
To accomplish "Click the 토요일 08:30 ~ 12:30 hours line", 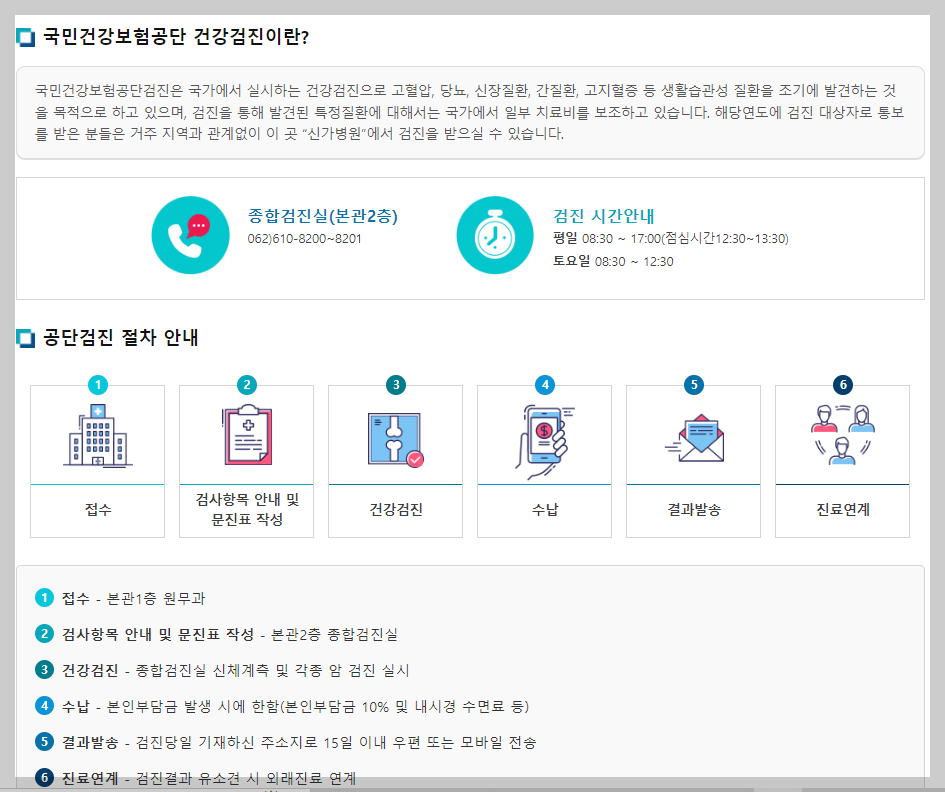I will tap(614, 262).
